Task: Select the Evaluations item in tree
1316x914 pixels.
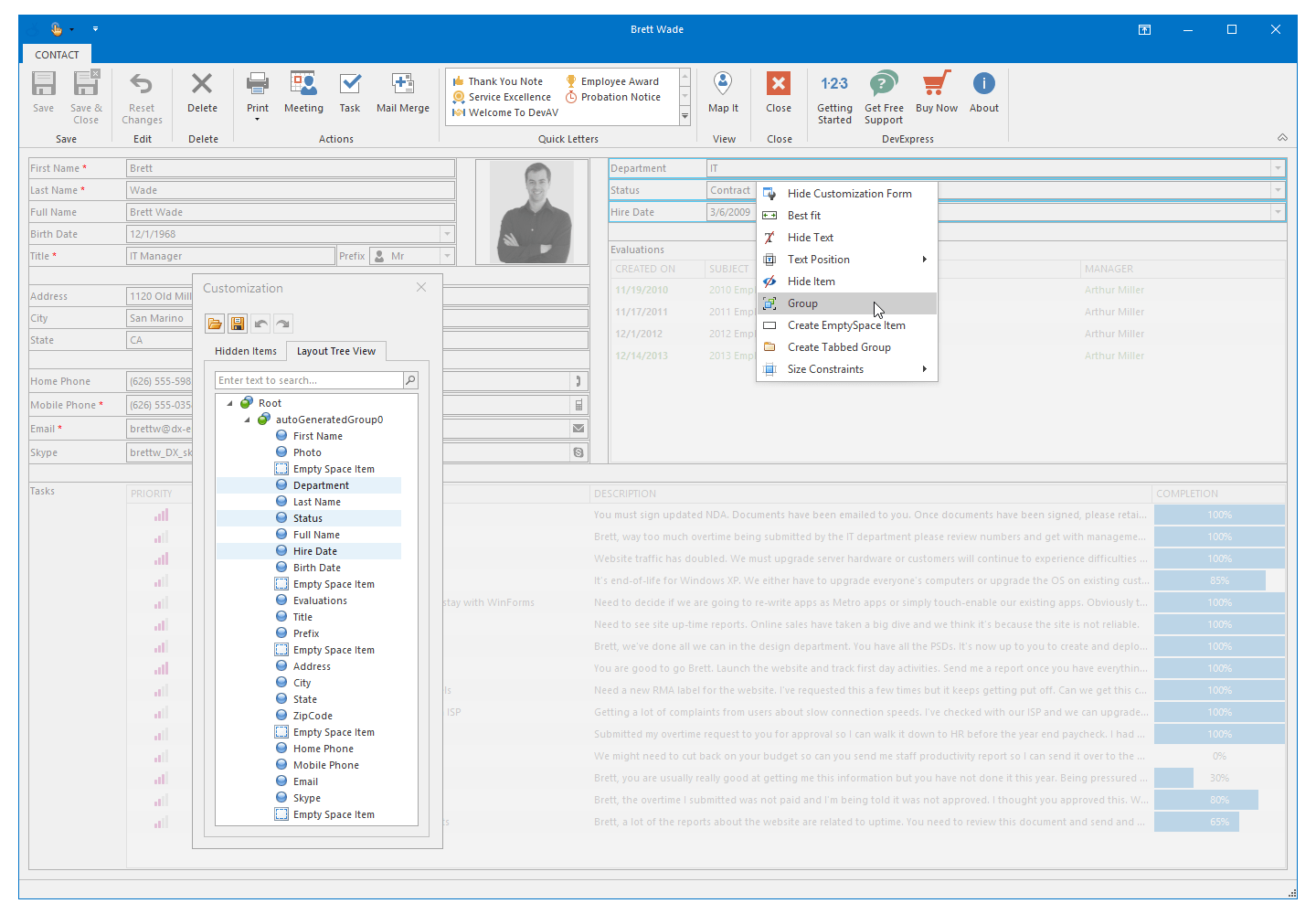Action: (x=320, y=600)
